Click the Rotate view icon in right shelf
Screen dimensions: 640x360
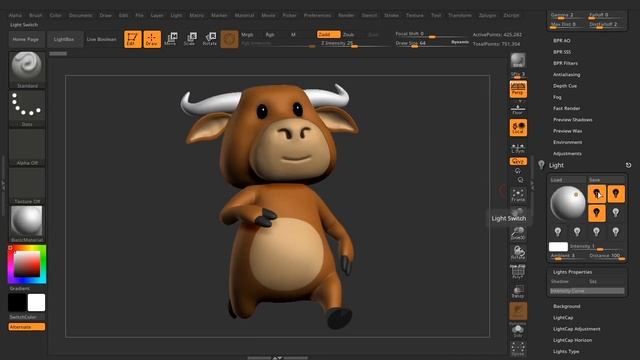[518, 253]
